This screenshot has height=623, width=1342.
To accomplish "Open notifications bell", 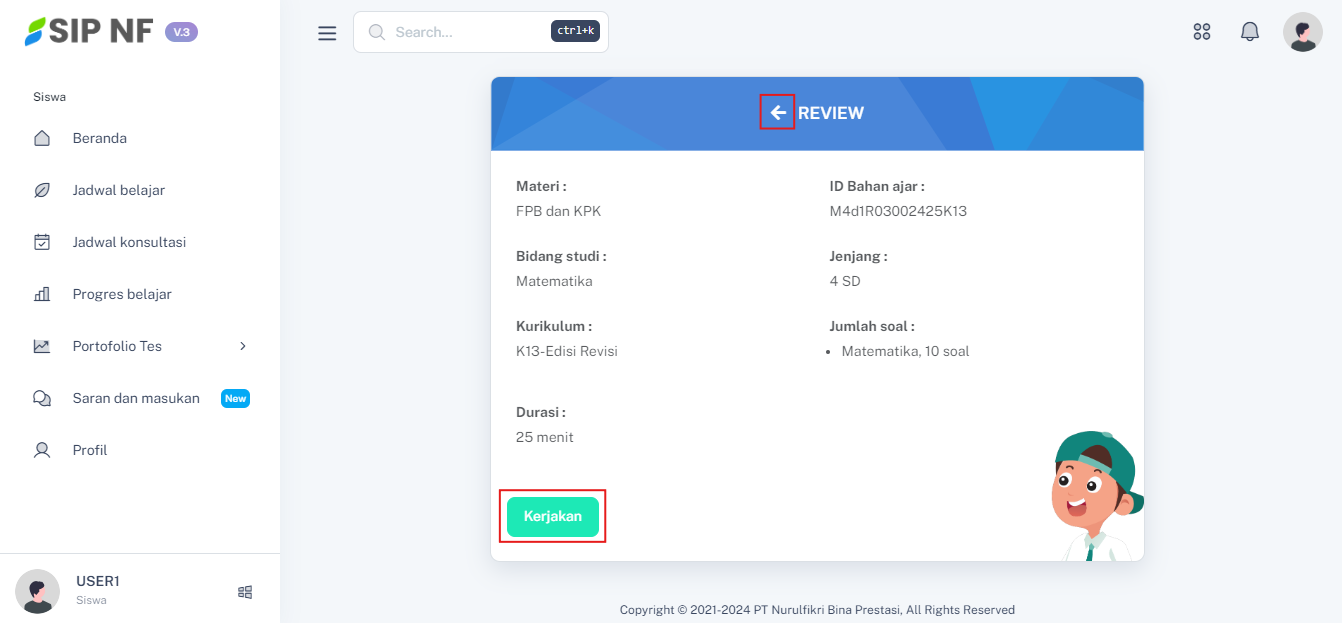I will (1250, 32).
